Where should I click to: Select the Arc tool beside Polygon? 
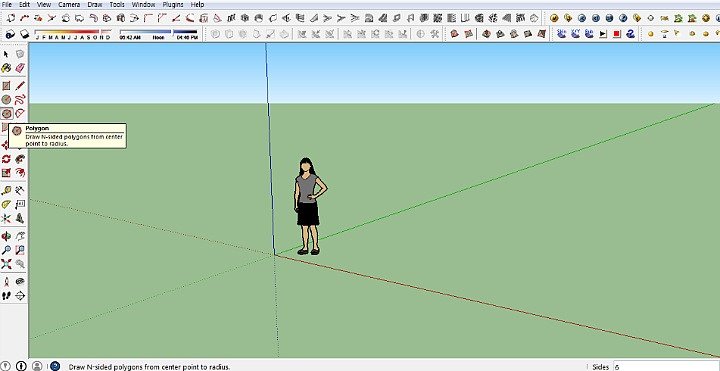point(20,113)
